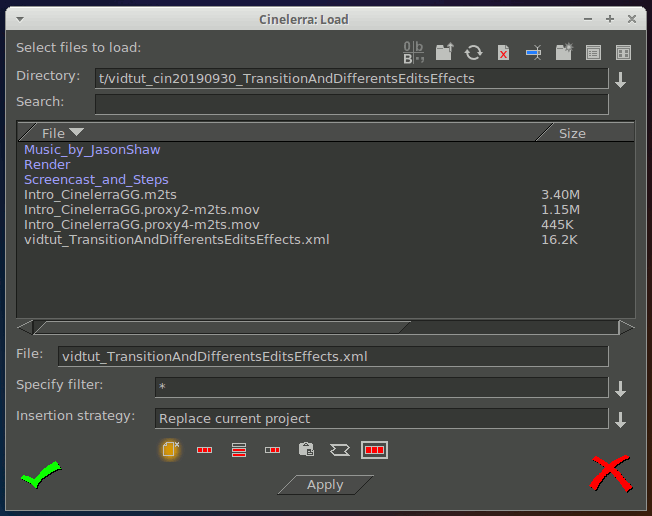Click the horizontal scrollbar under file list
The image size is (652, 516).
[x=220, y=327]
